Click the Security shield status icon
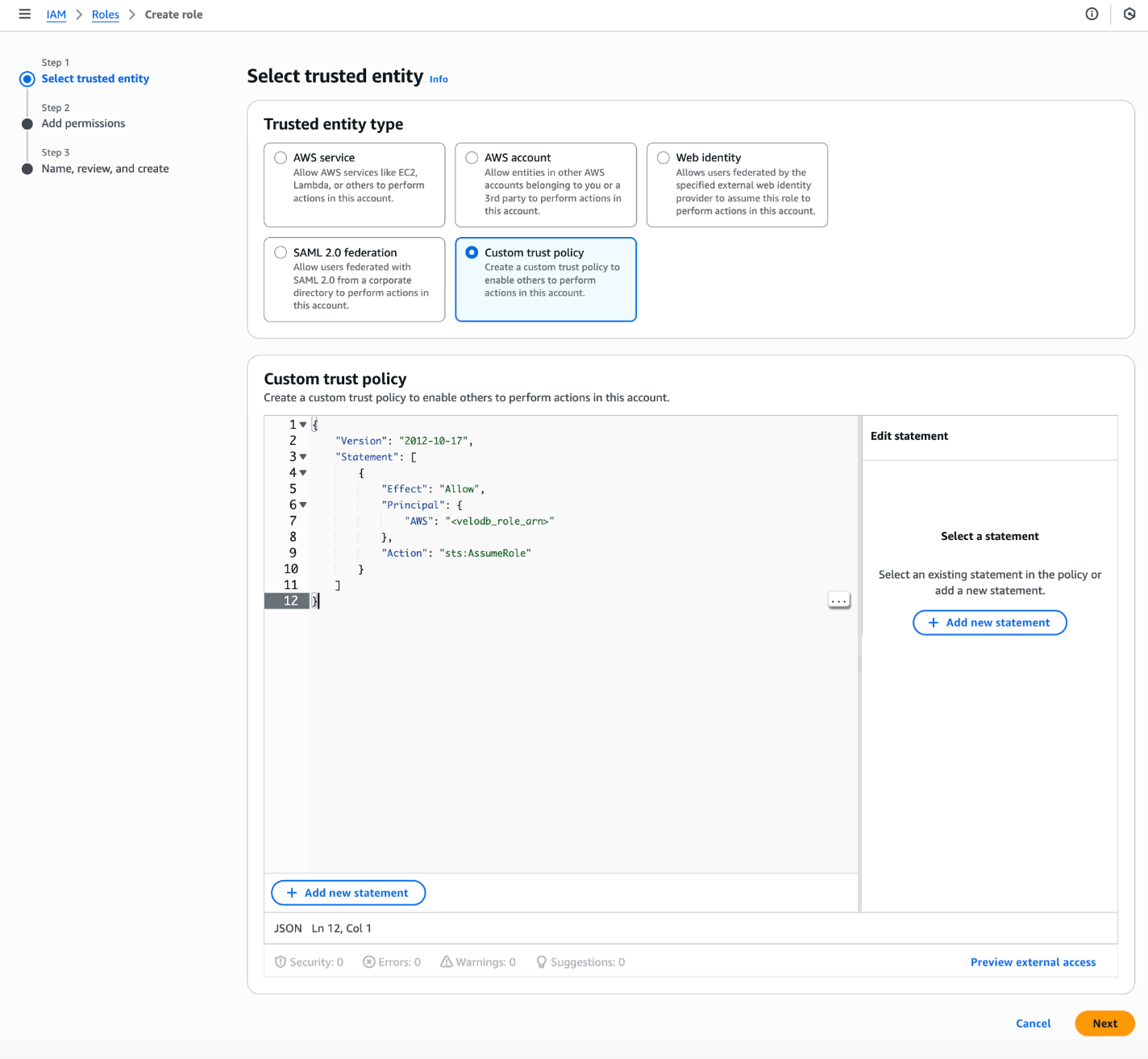This screenshot has height=1059, width=1148. [x=281, y=961]
